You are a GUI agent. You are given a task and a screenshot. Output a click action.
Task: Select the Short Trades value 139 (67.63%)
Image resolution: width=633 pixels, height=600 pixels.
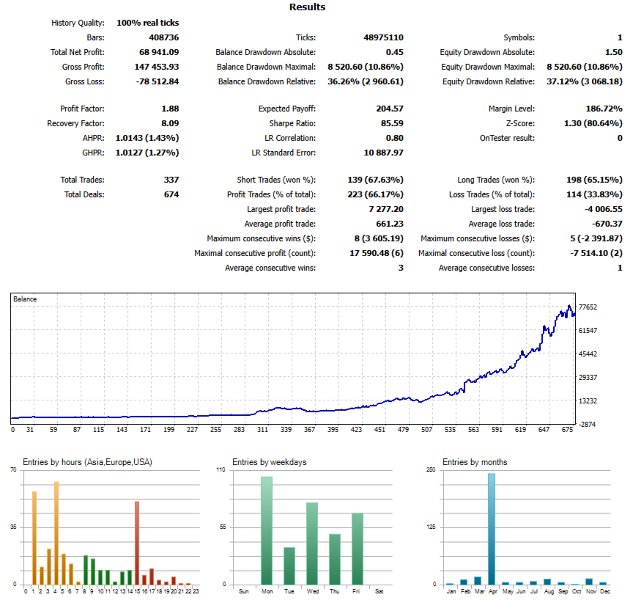pyautogui.click(x=375, y=180)
